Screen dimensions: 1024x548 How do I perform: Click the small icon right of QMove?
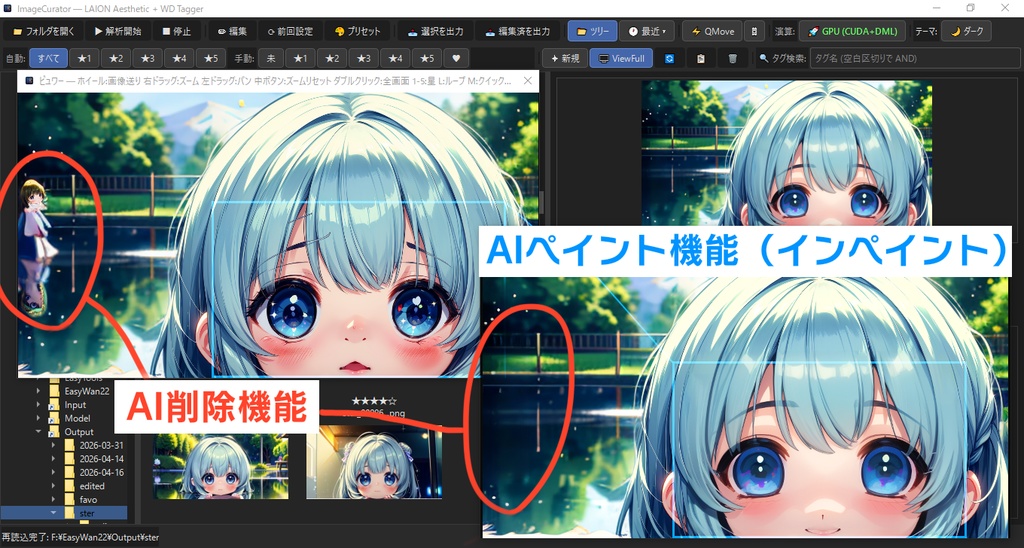[x=755, y=31]
